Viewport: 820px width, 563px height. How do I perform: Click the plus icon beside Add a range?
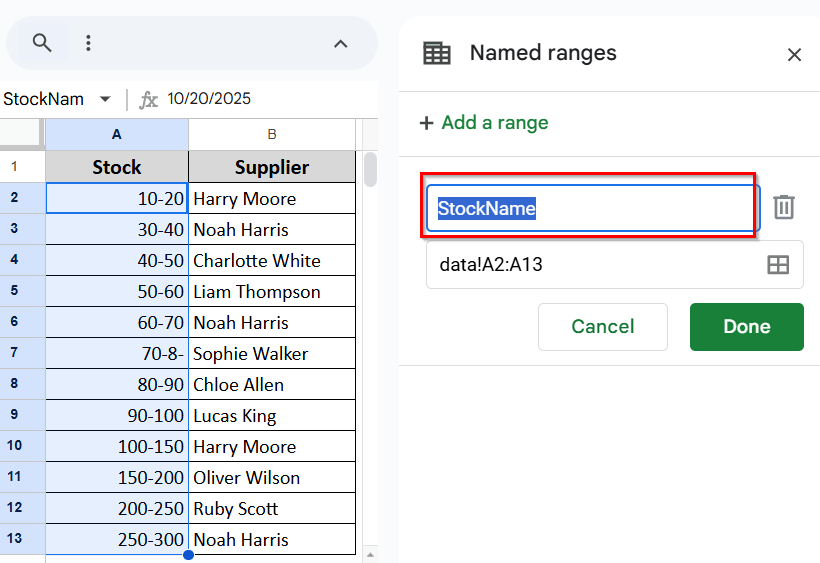(427, 123)
